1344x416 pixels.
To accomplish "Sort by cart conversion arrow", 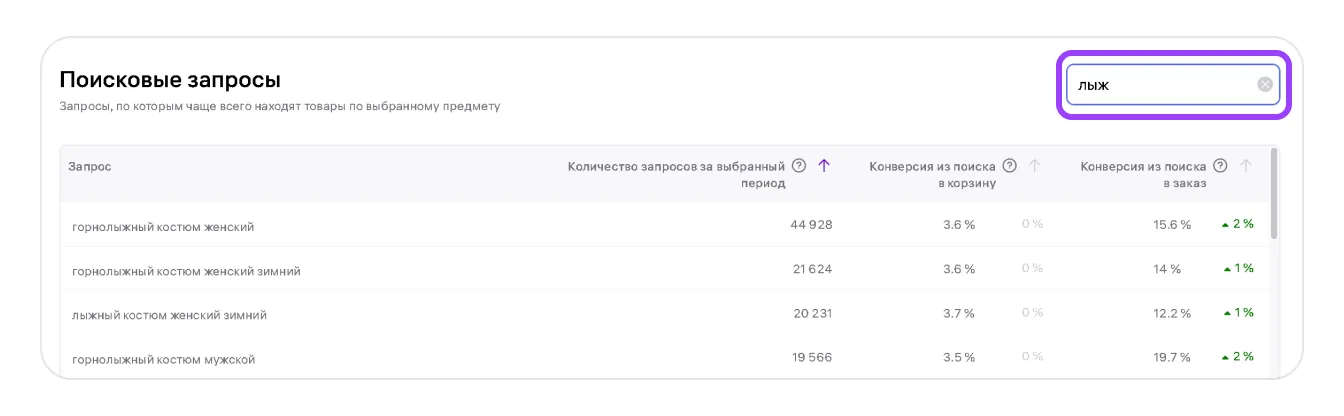I will tap(1035, 166).
